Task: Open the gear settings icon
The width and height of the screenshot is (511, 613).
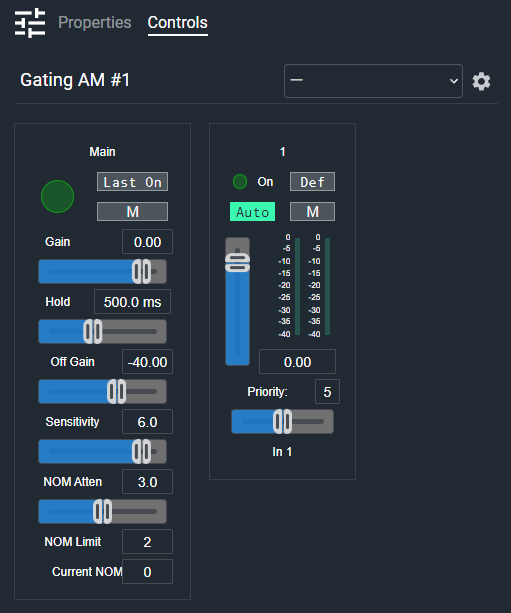Action: pyautogui.click(x=481, y=81)
